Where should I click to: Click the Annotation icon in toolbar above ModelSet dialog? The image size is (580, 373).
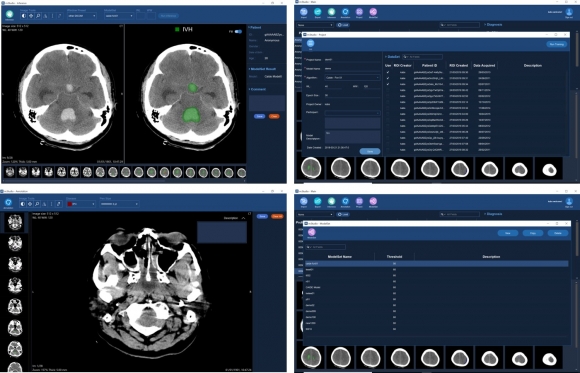(345, 202)
